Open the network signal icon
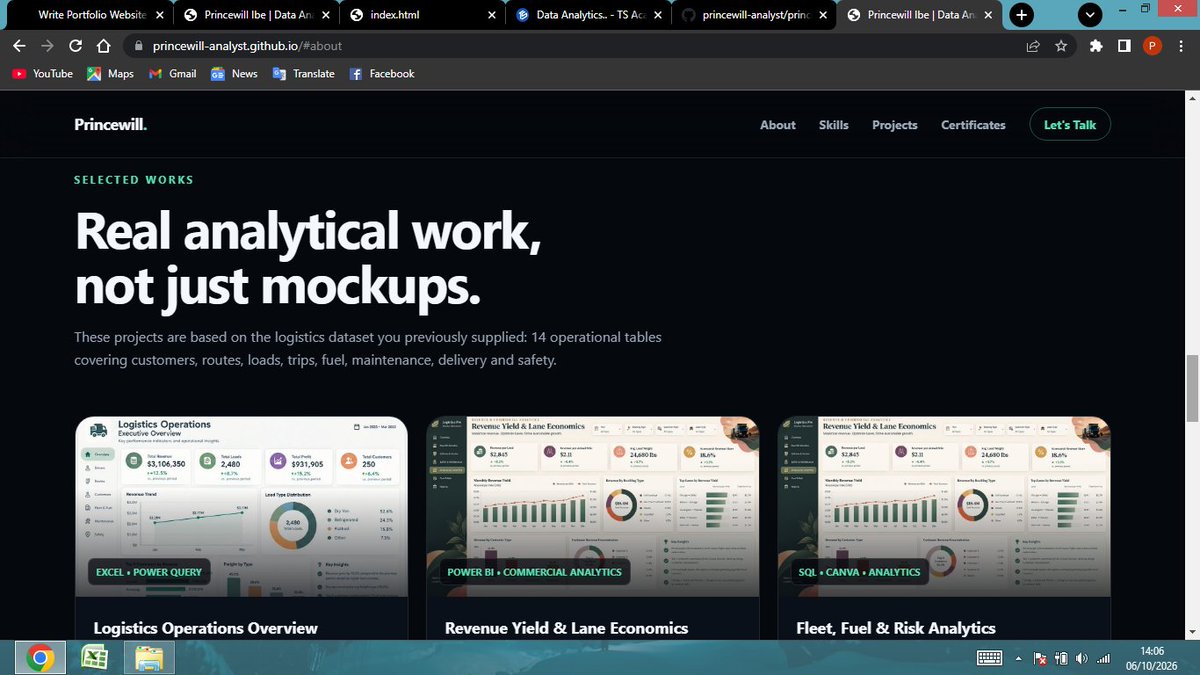This screenshot has width=1200, height=675. [1104, 658]
